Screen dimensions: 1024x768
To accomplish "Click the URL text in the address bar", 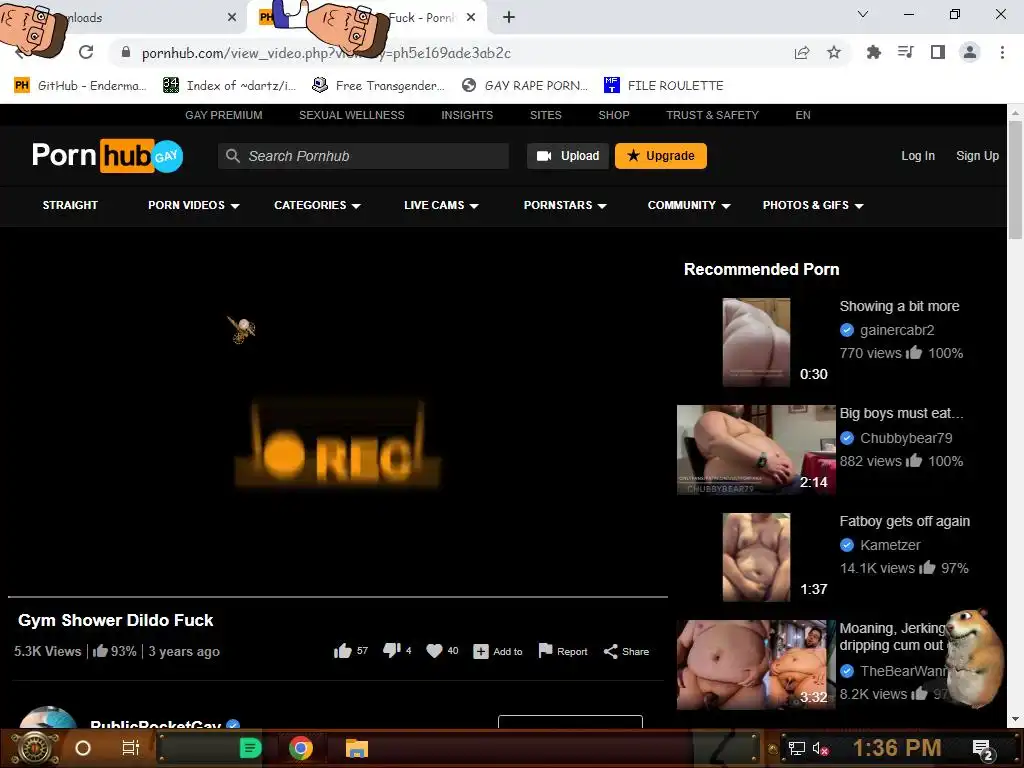I will [326, 53].
